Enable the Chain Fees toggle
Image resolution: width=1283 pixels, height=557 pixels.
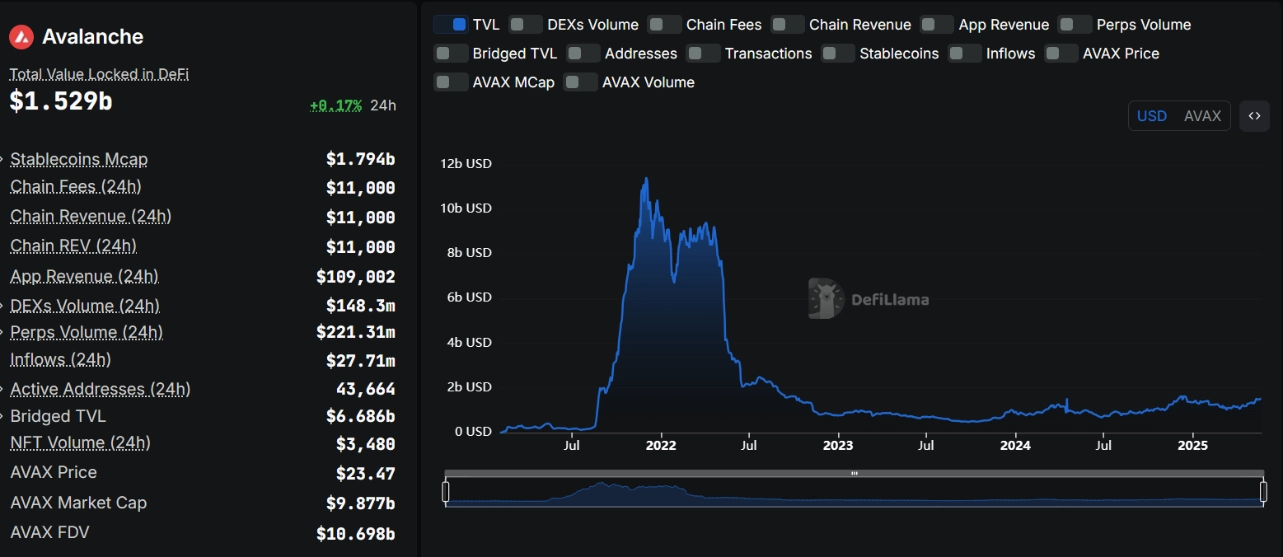[x=665, y=24]
